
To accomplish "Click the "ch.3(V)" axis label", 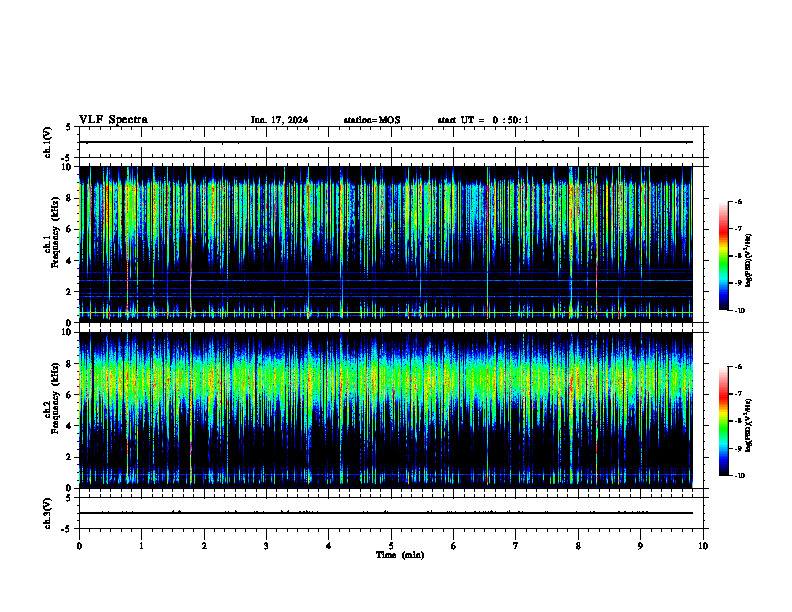I will 48,513.
